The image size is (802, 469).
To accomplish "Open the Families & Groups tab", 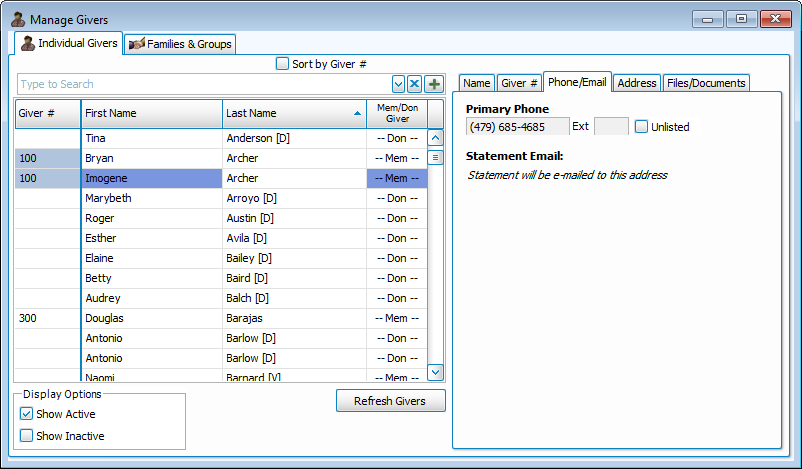I will point(180,44).
